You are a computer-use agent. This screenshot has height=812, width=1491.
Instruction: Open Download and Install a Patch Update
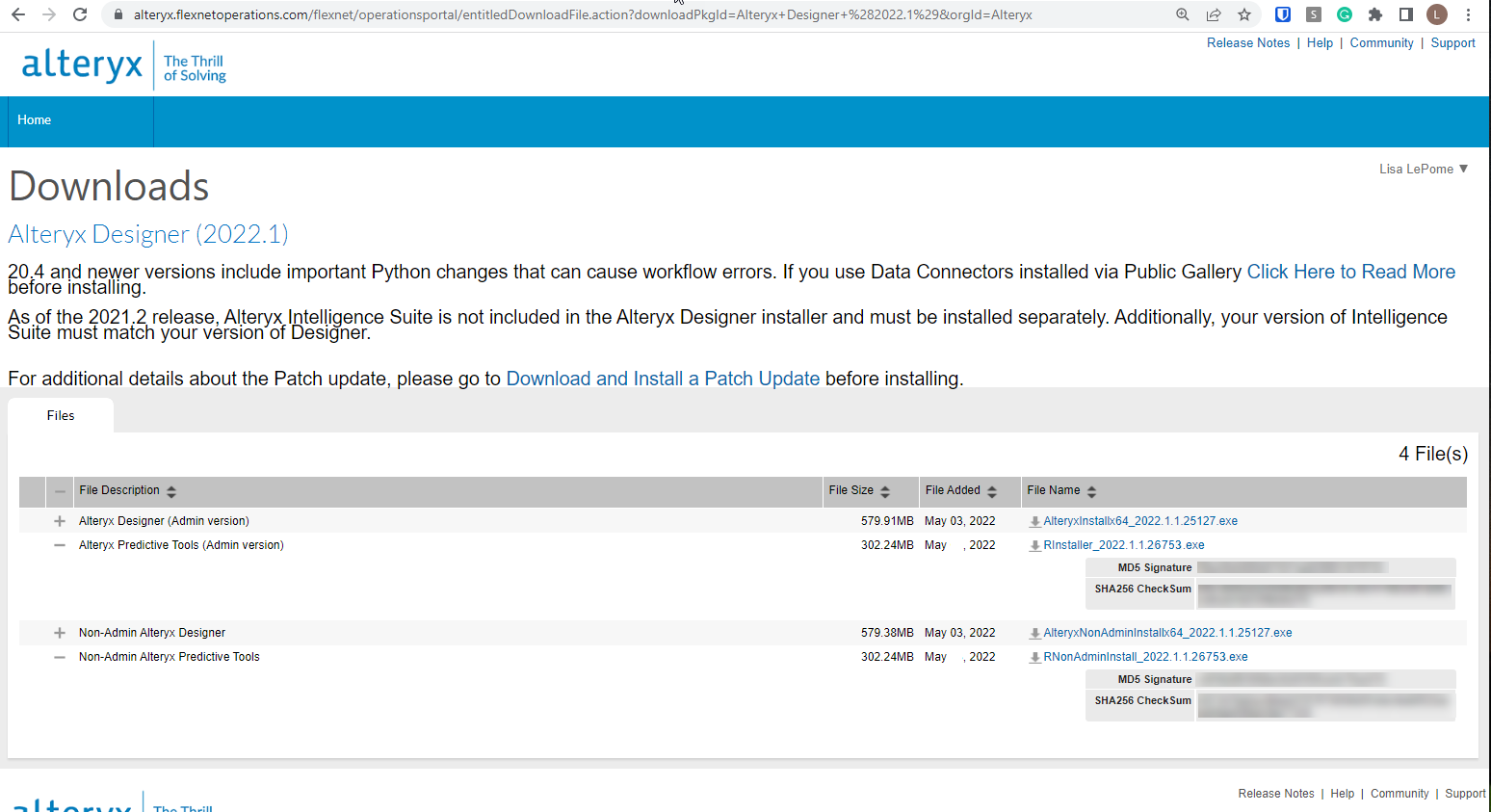(663, 378)
